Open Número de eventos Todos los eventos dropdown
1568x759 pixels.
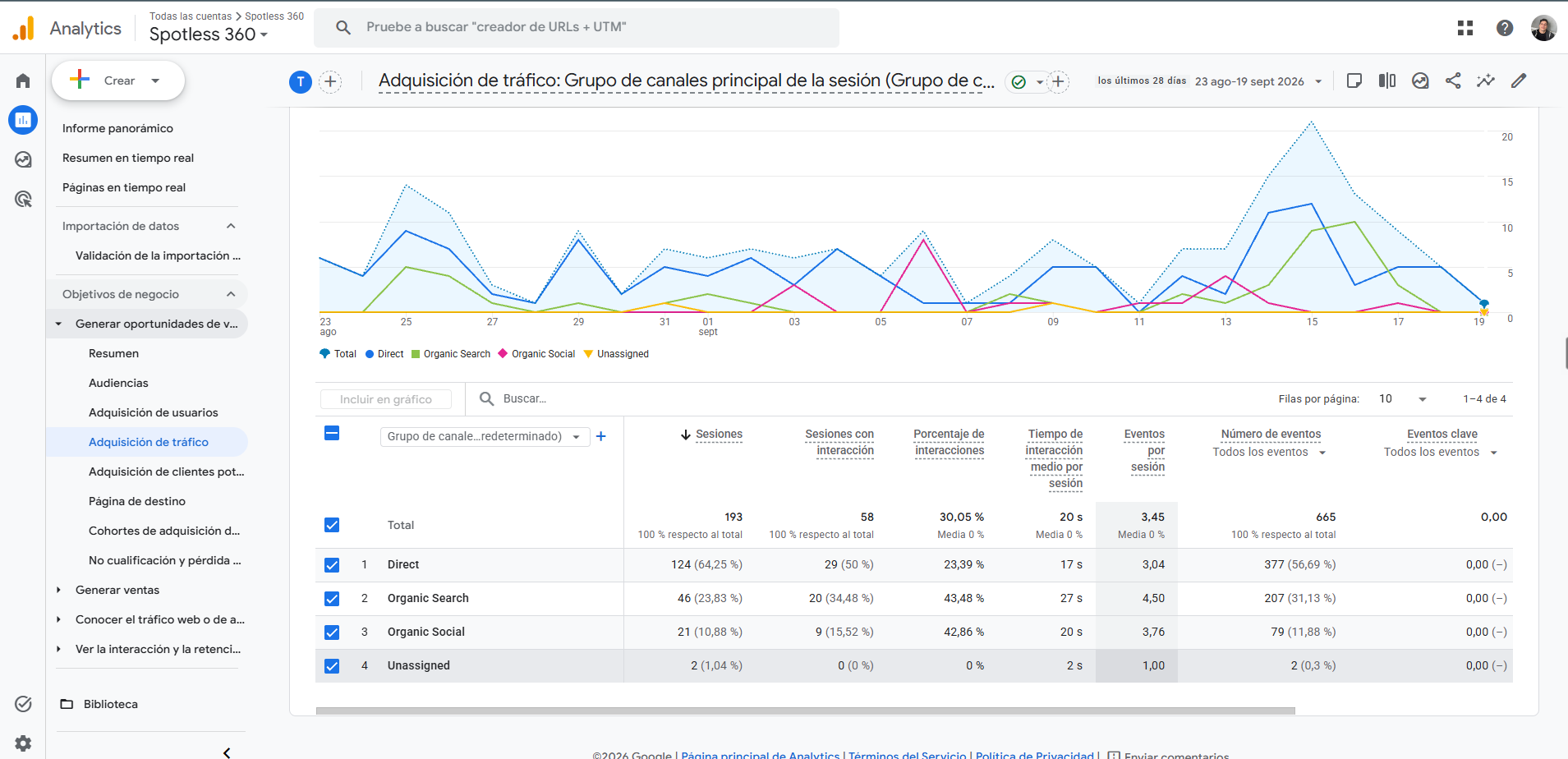[x=1270, y=453]
